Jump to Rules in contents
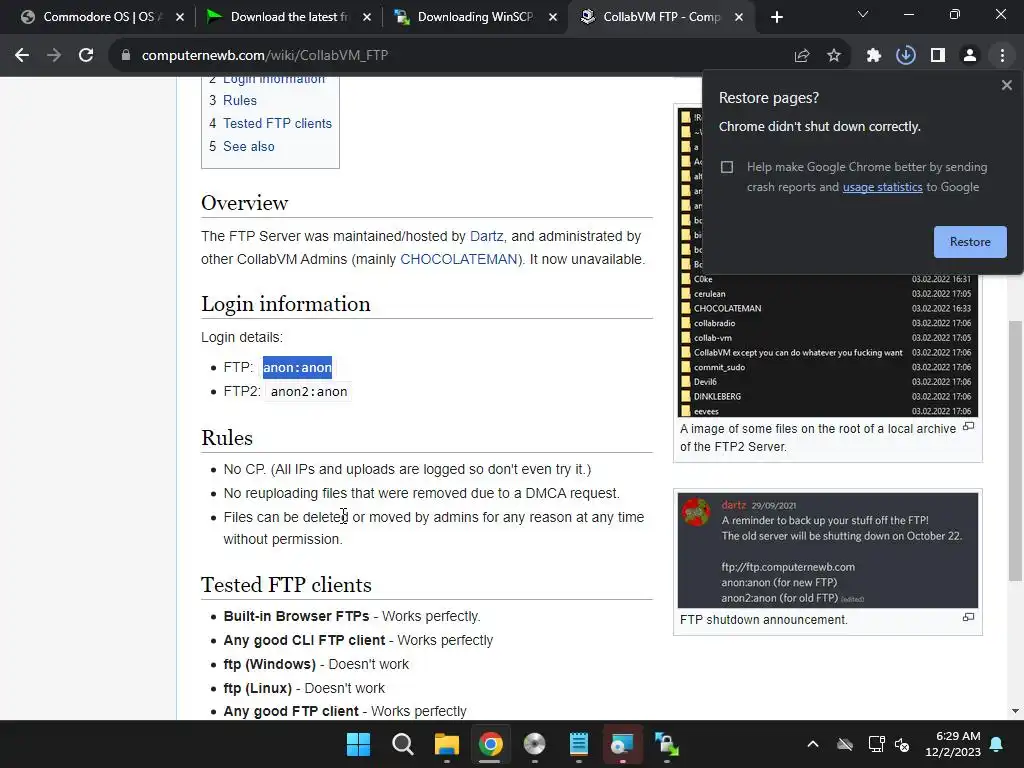The width and height of the screenshot is (1024, 768). (240, 101)
